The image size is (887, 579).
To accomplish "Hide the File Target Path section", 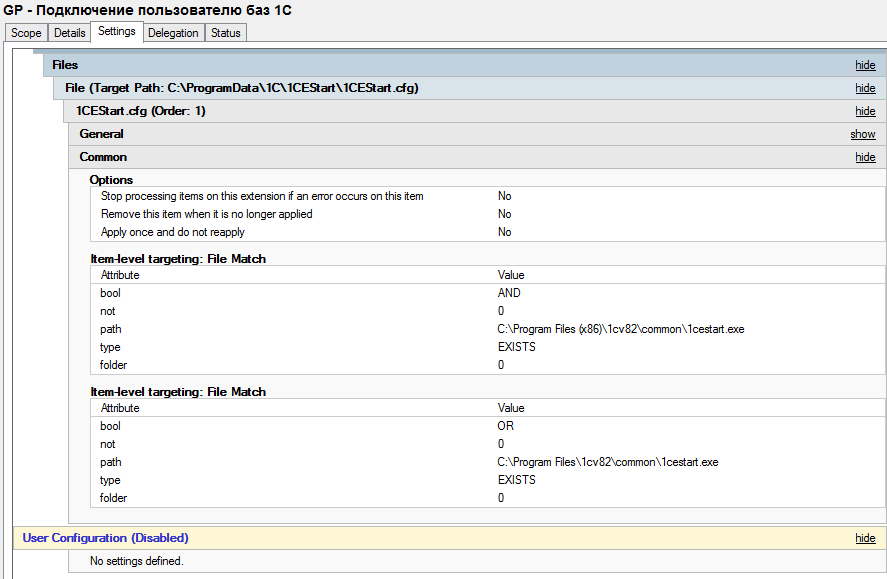I will coord(865,88).
